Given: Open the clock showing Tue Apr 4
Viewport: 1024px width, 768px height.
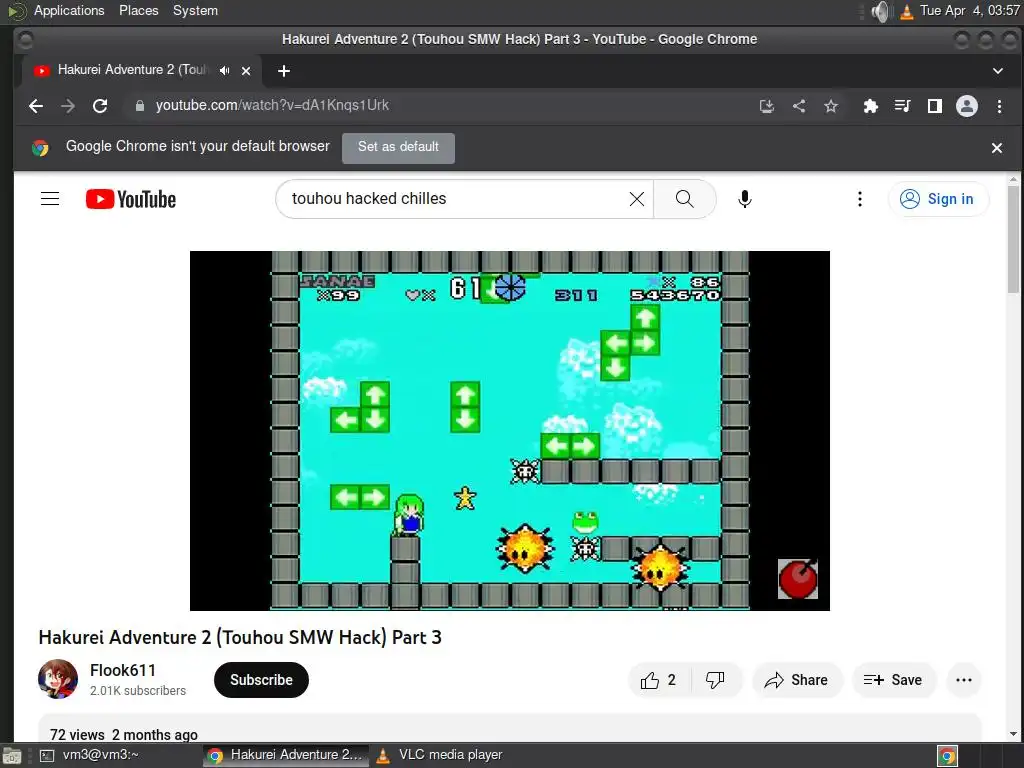Looking at the screenshot, I should (x=970, y=10).
